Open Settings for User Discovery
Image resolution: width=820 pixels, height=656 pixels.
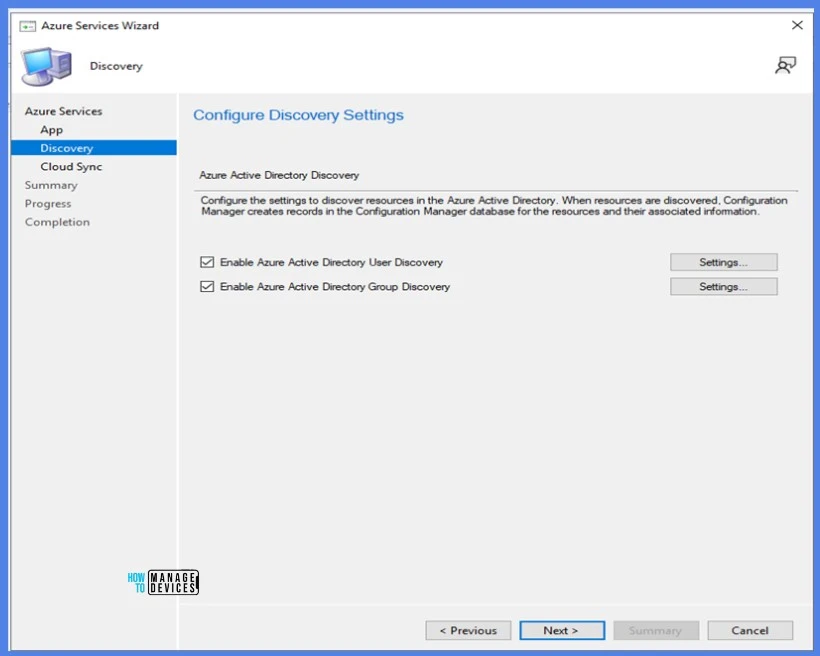pyautogui.click(x=724, y=262)
